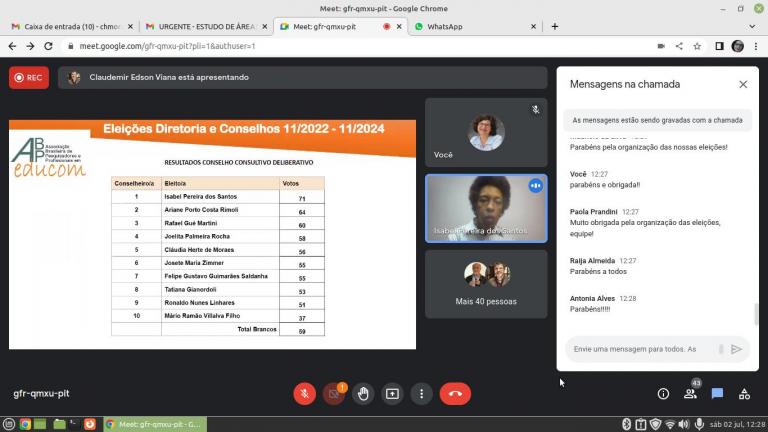Open the Mais 40 pessoas tile
Screen dimensions: 768x432
pos(486,284)
